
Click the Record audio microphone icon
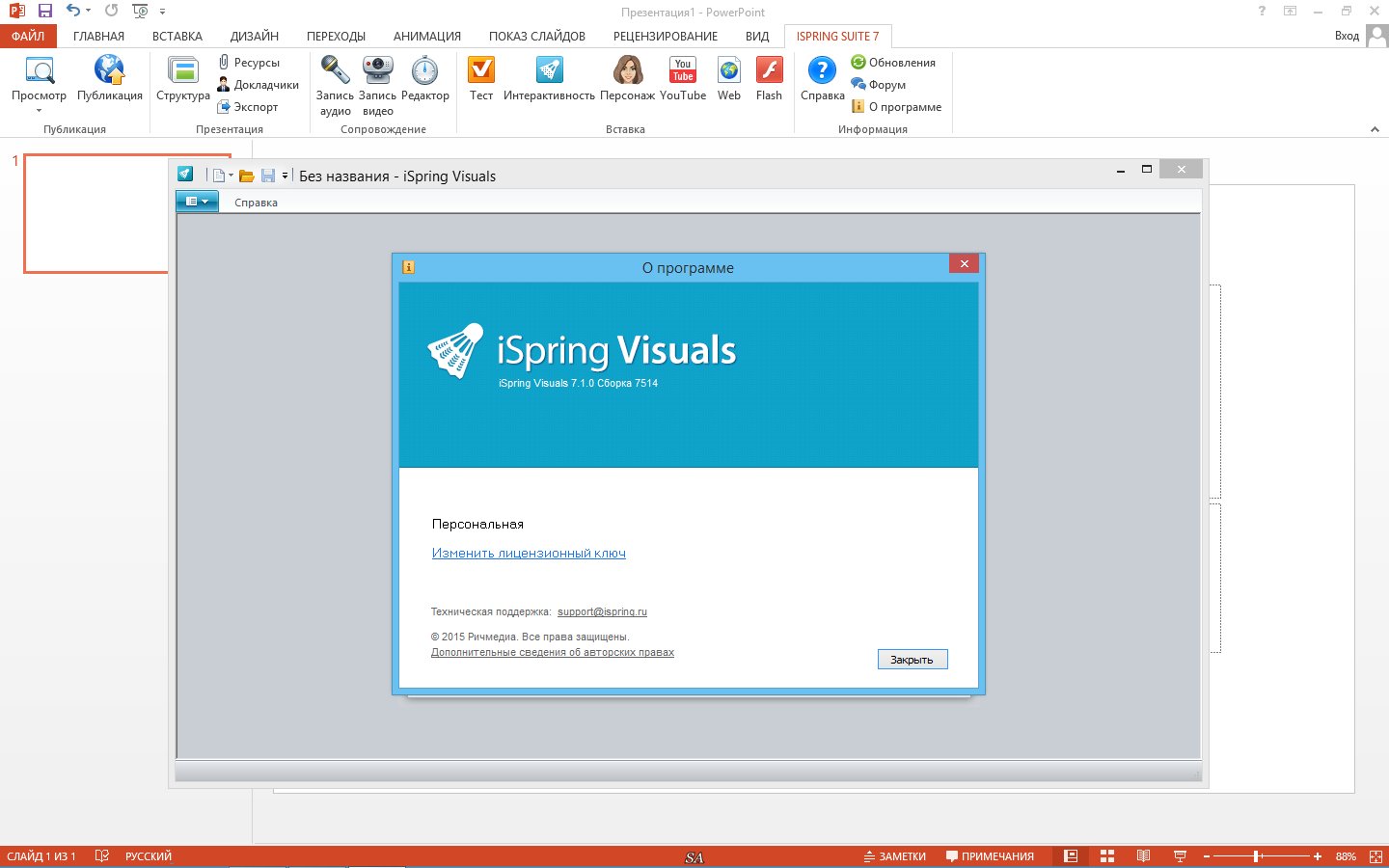click(x=335, y=71)
